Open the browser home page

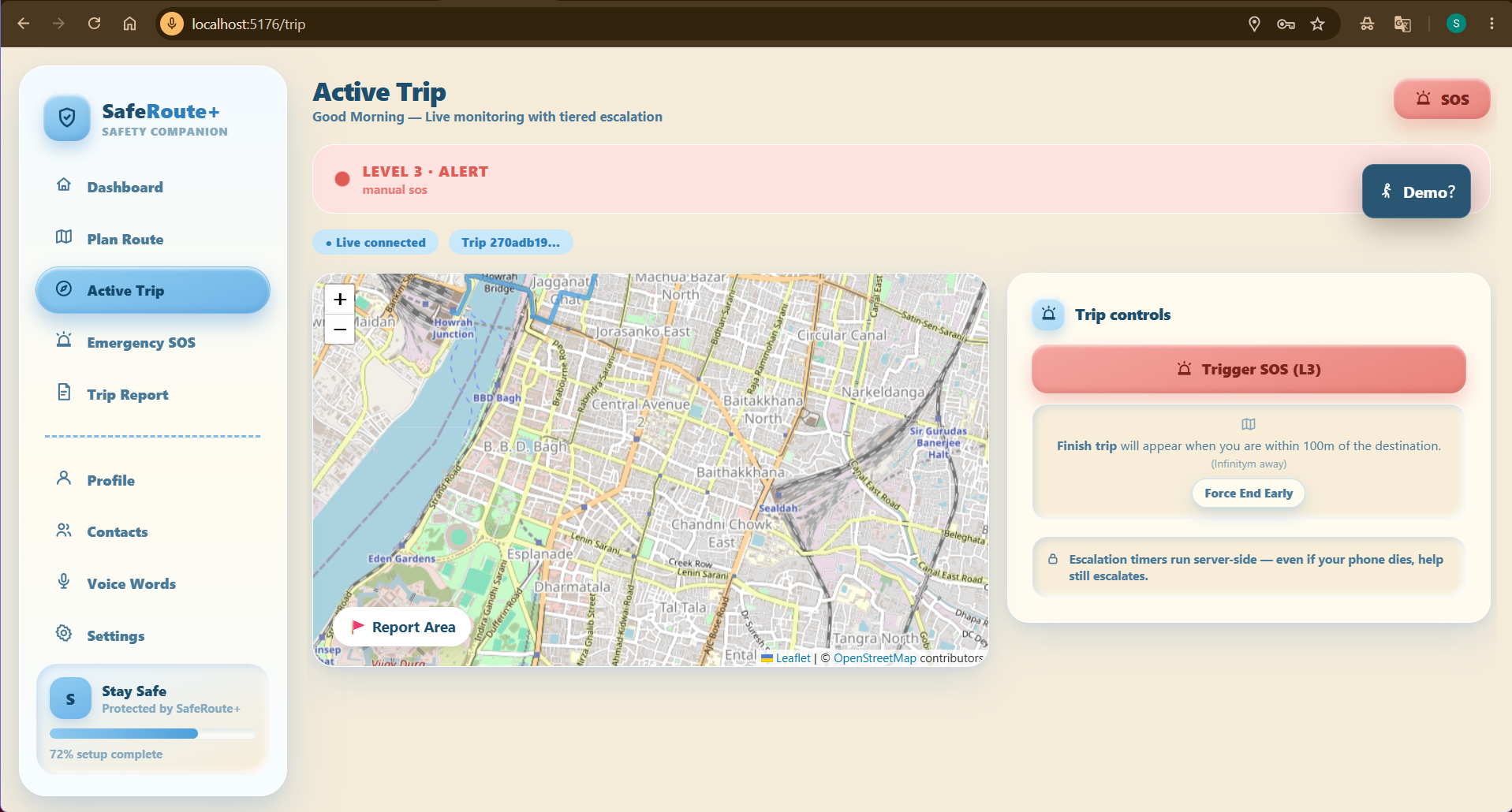point(129,24)
